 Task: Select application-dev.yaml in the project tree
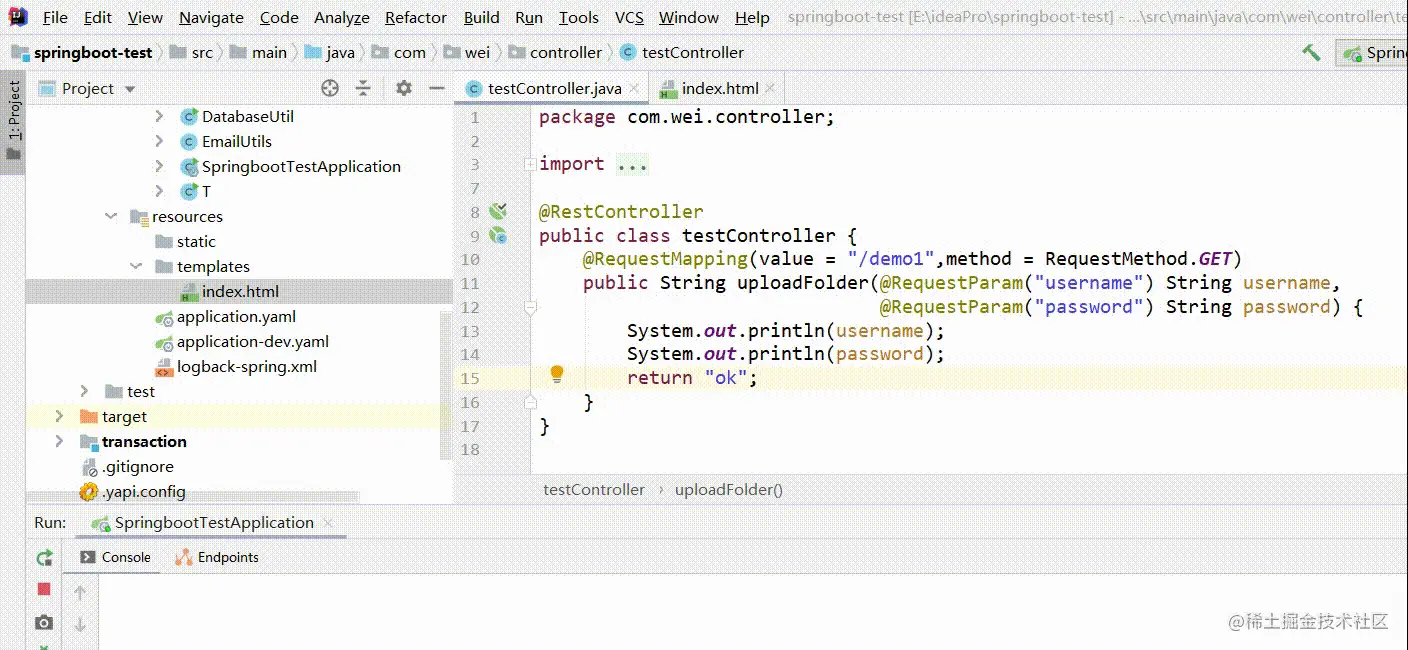point(252,342)
